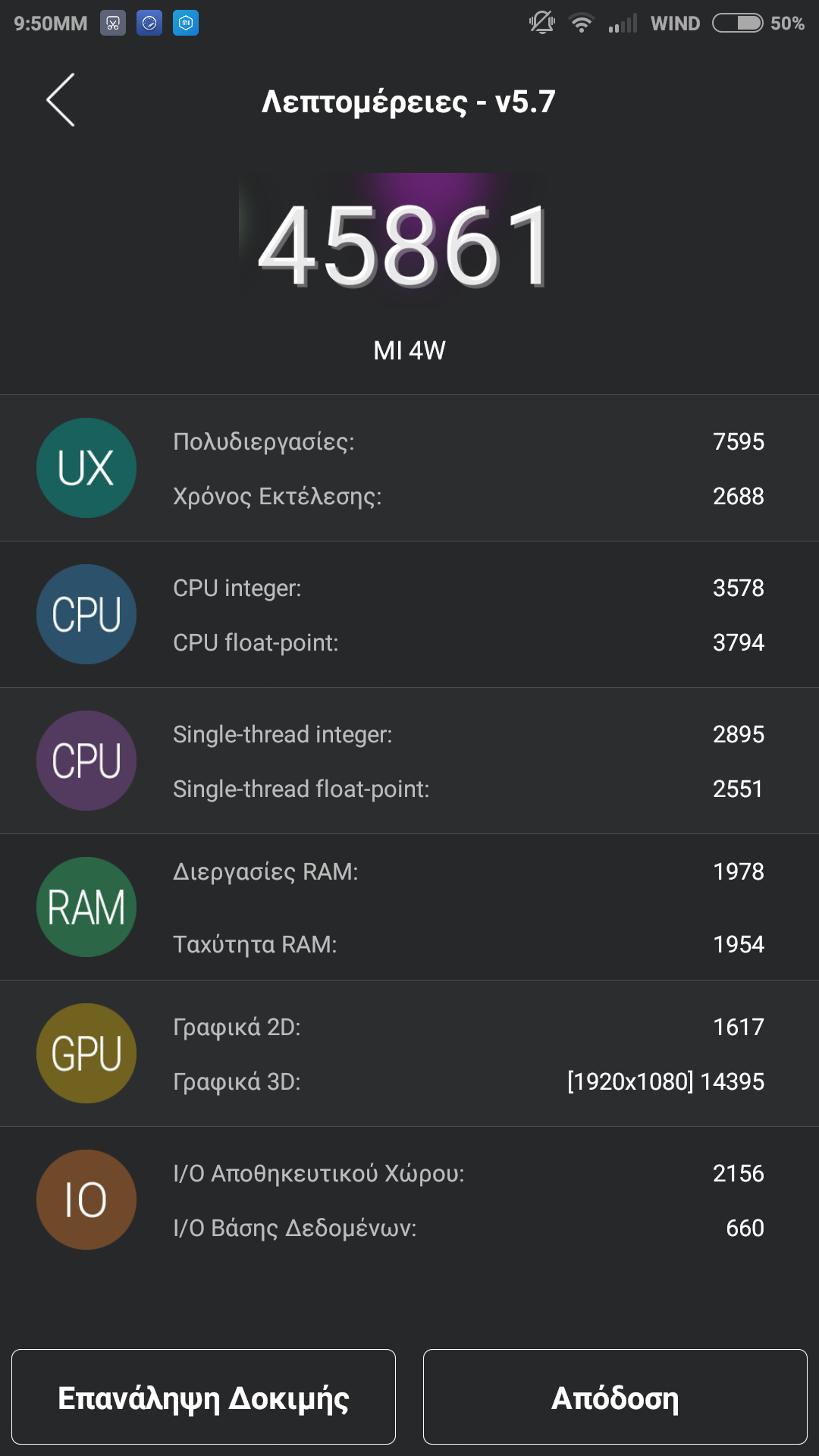Tap the 45861 total score
Screen dimensions: 819x1456
[x=402, y=246]
